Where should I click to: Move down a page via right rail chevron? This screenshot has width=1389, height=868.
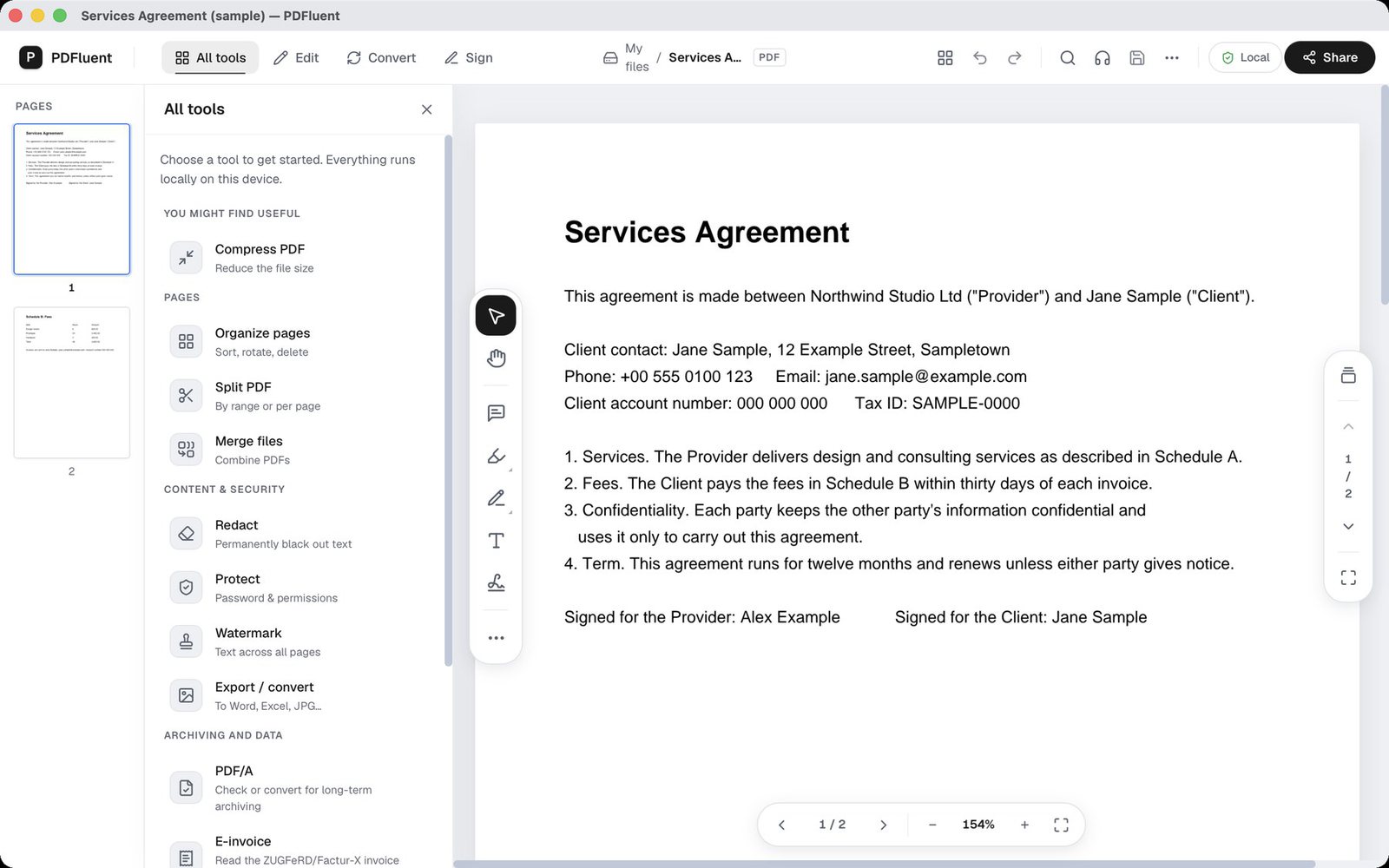coord(1348,526)
